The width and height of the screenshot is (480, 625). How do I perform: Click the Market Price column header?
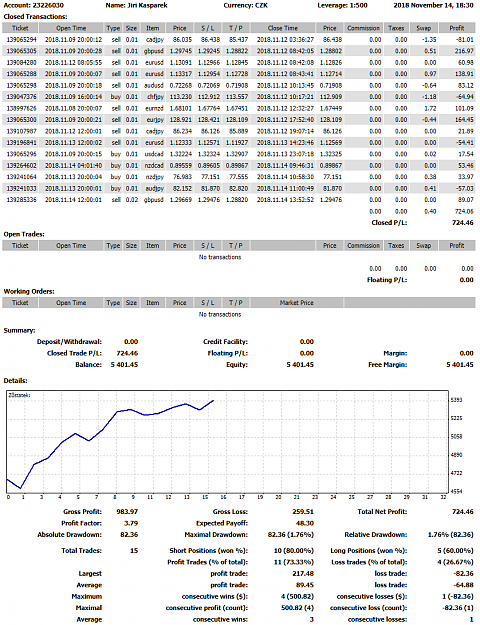point(297,303)
